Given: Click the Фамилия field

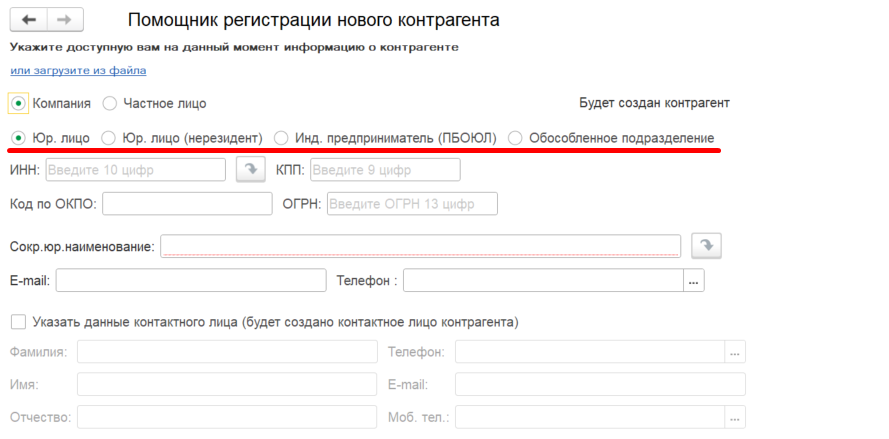Looking at the screenshot, I should (227, 352).
